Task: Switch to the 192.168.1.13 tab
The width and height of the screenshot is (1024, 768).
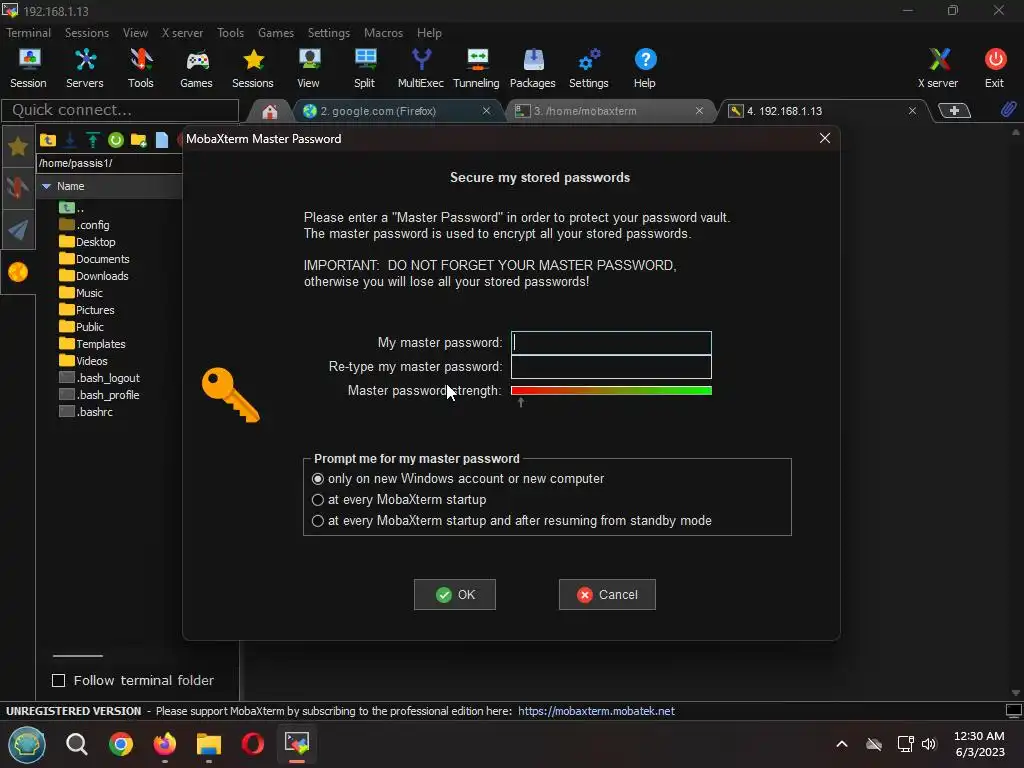Action: [x=822, y=111]
